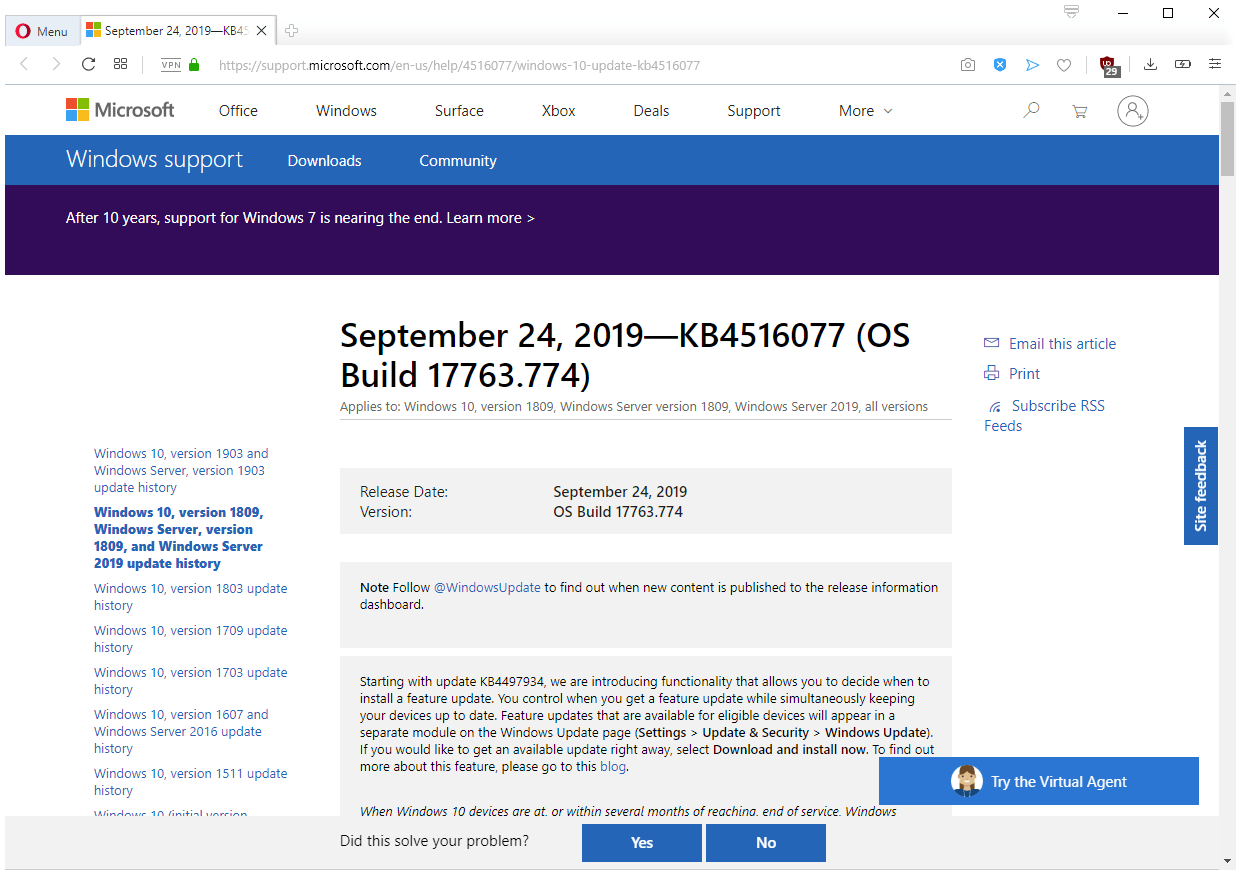This screenshot has height=876, width=1241.
Task: Click the Applies to Windows 10 line
Action: tap(634, 407)
